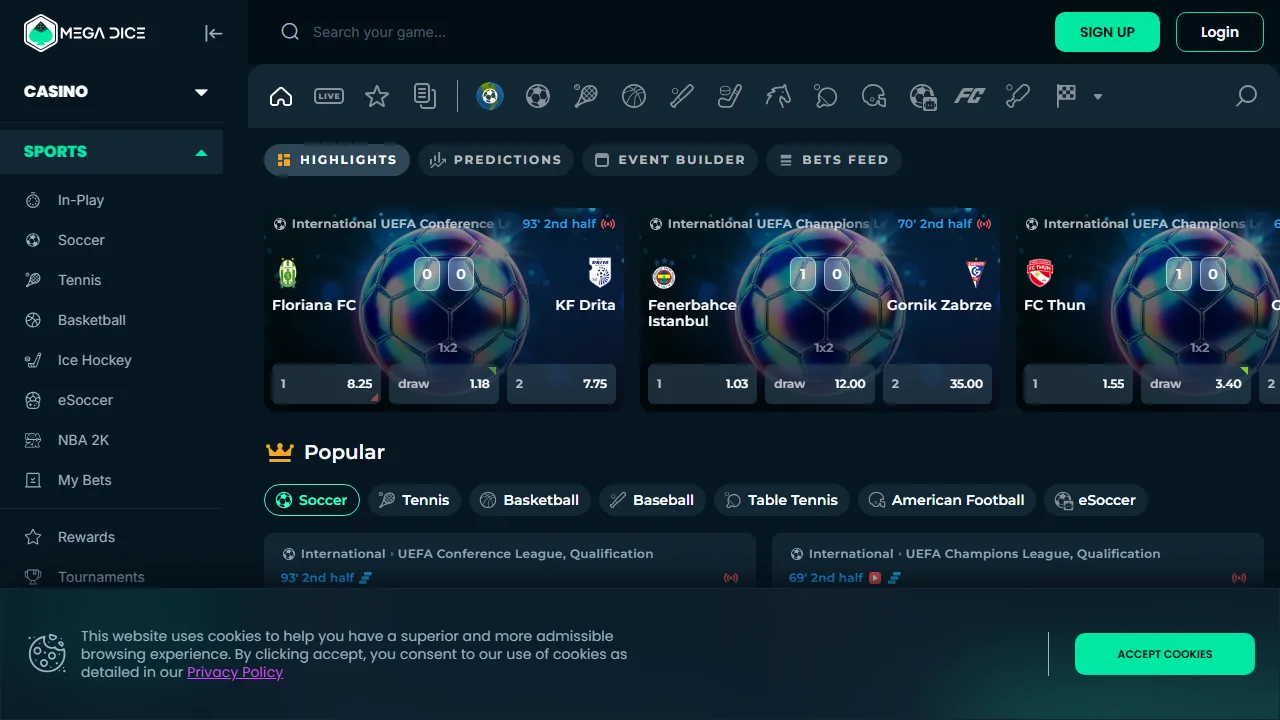Select the cricket bat icon
Viewport: 1280px width, 720px height.
coord(1018,96)
